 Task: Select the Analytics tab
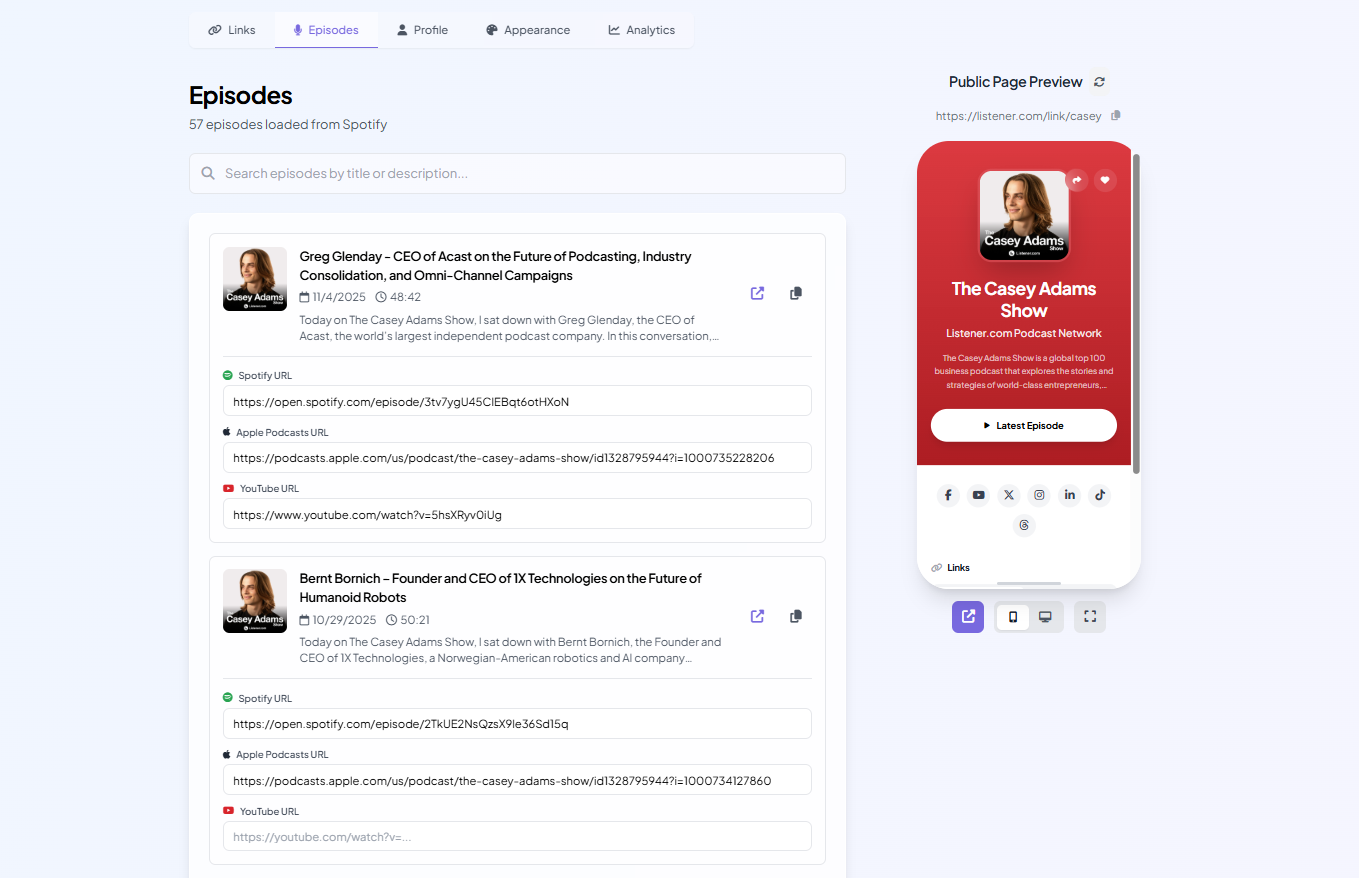tap(641, 30)
